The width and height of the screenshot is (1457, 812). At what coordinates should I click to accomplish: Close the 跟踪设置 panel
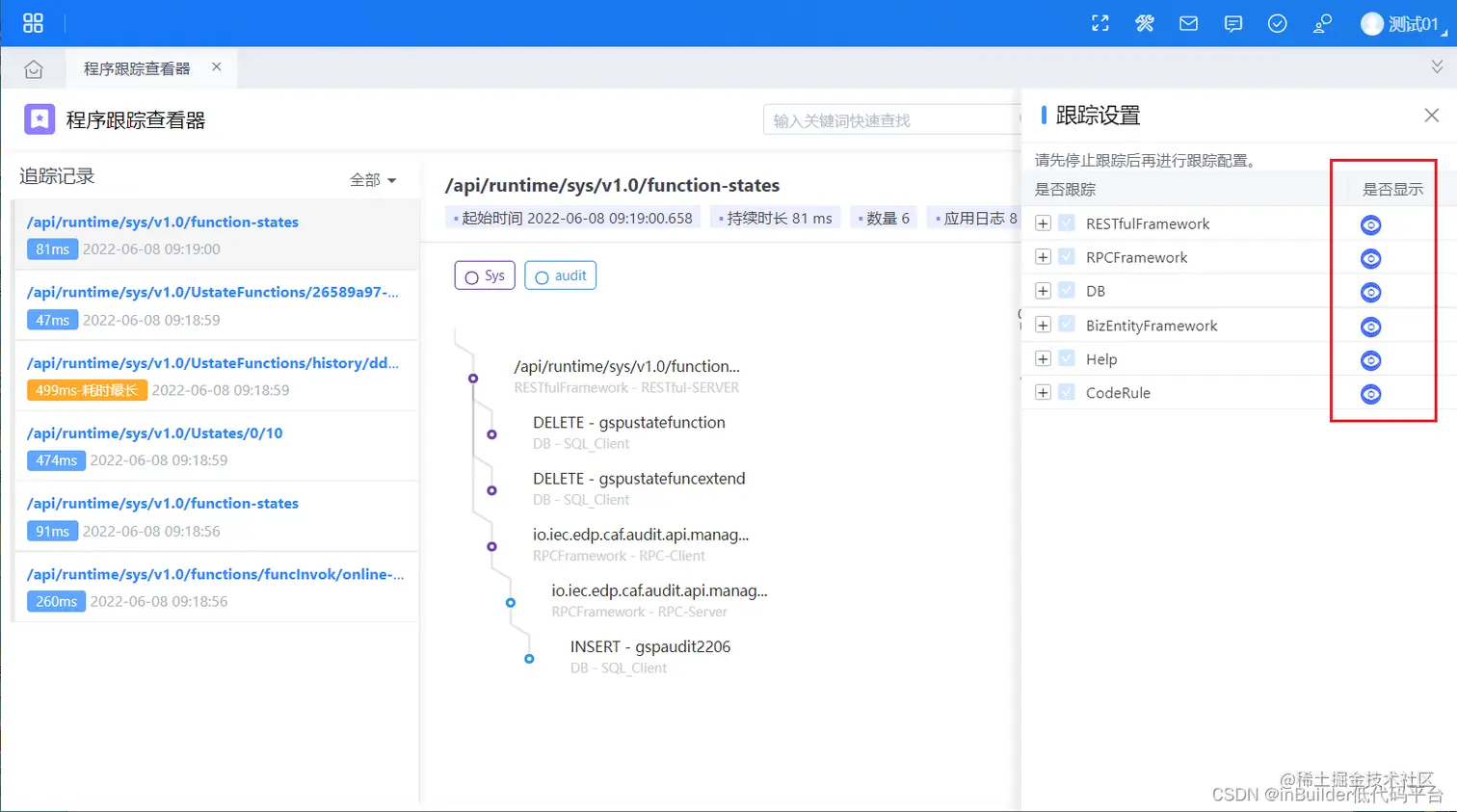pos(1431,116)
